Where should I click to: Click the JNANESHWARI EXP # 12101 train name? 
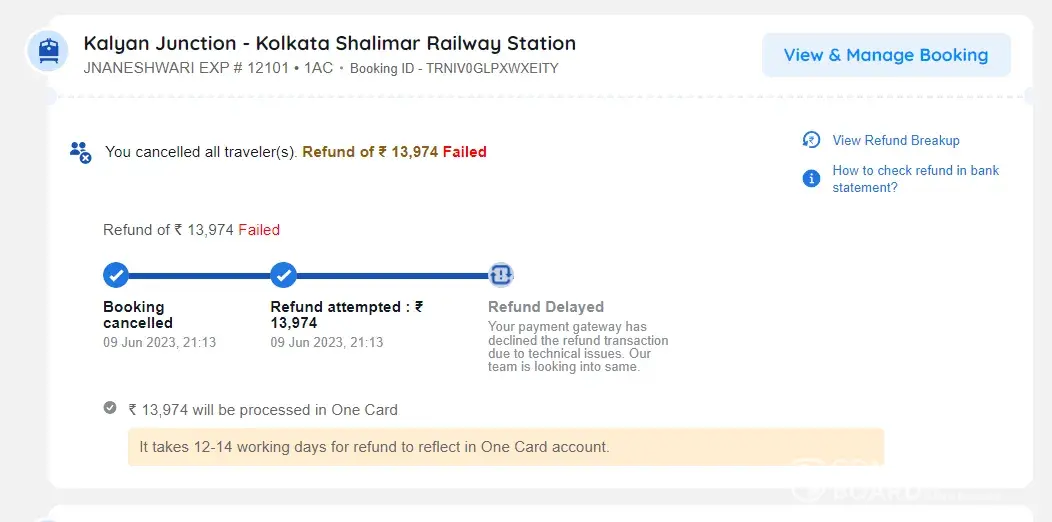pyautogui.click(x=186, y=69)
